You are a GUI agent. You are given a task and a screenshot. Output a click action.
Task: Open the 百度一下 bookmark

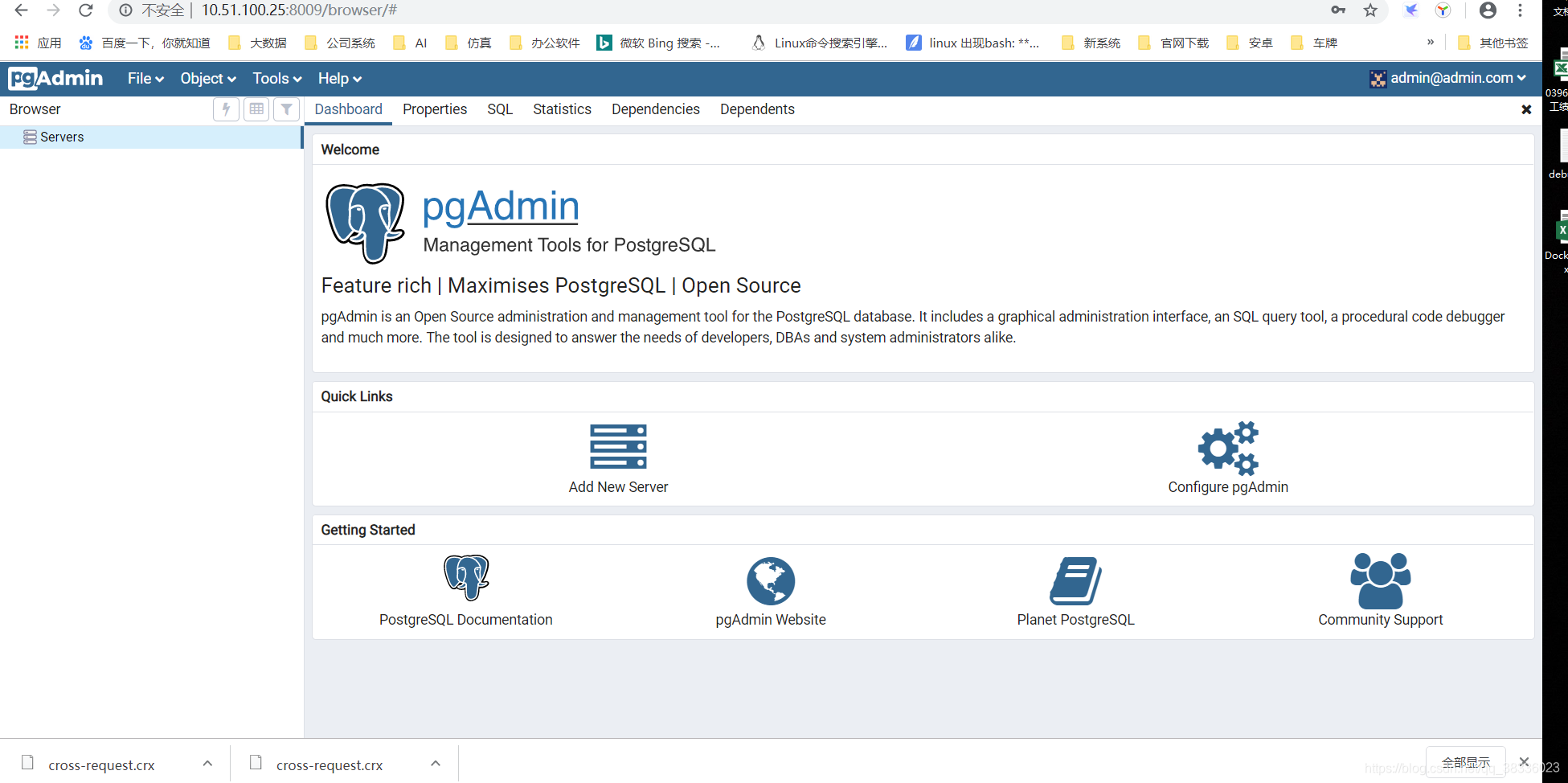point(145,43)
